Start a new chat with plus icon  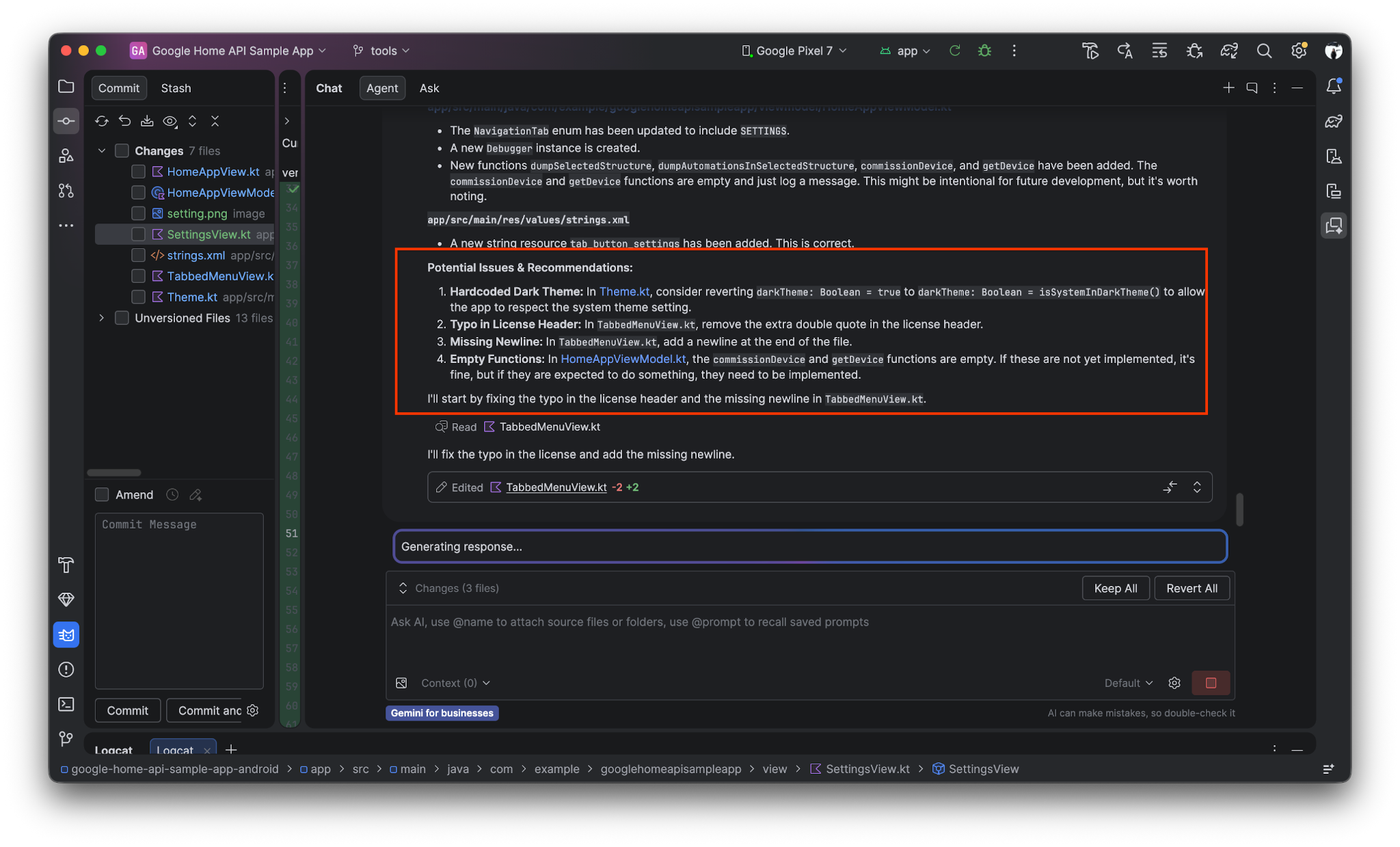click(1228, 88)
